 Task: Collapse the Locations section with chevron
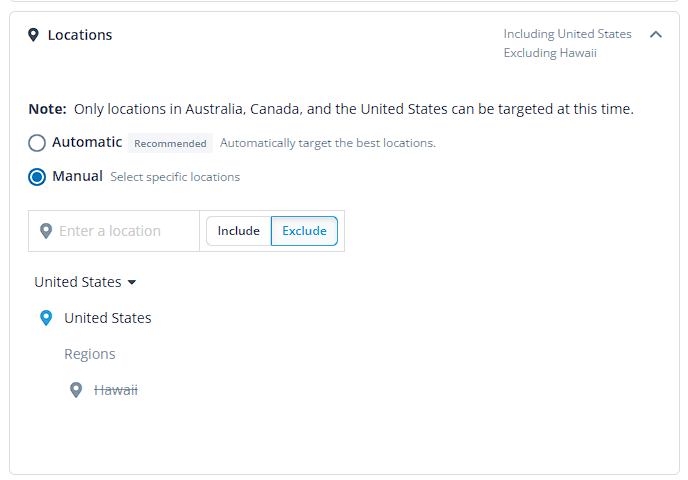656,34
